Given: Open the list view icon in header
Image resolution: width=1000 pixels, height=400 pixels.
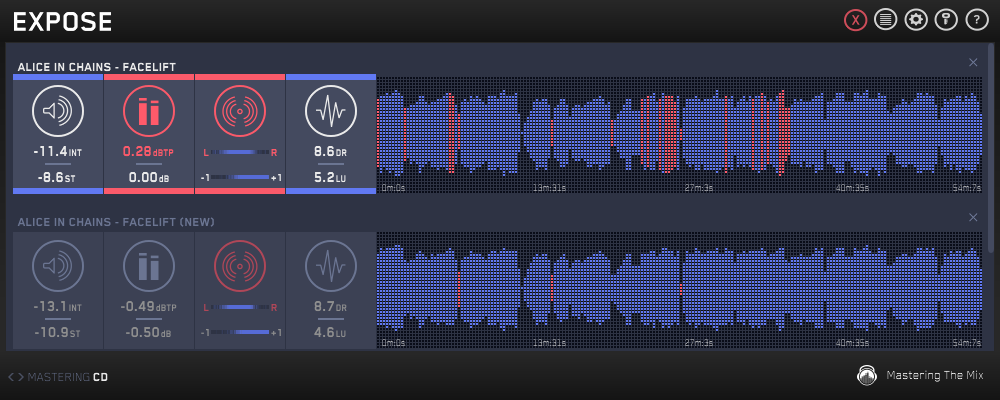Looking at the screenshot, I should tap(885, 20).
